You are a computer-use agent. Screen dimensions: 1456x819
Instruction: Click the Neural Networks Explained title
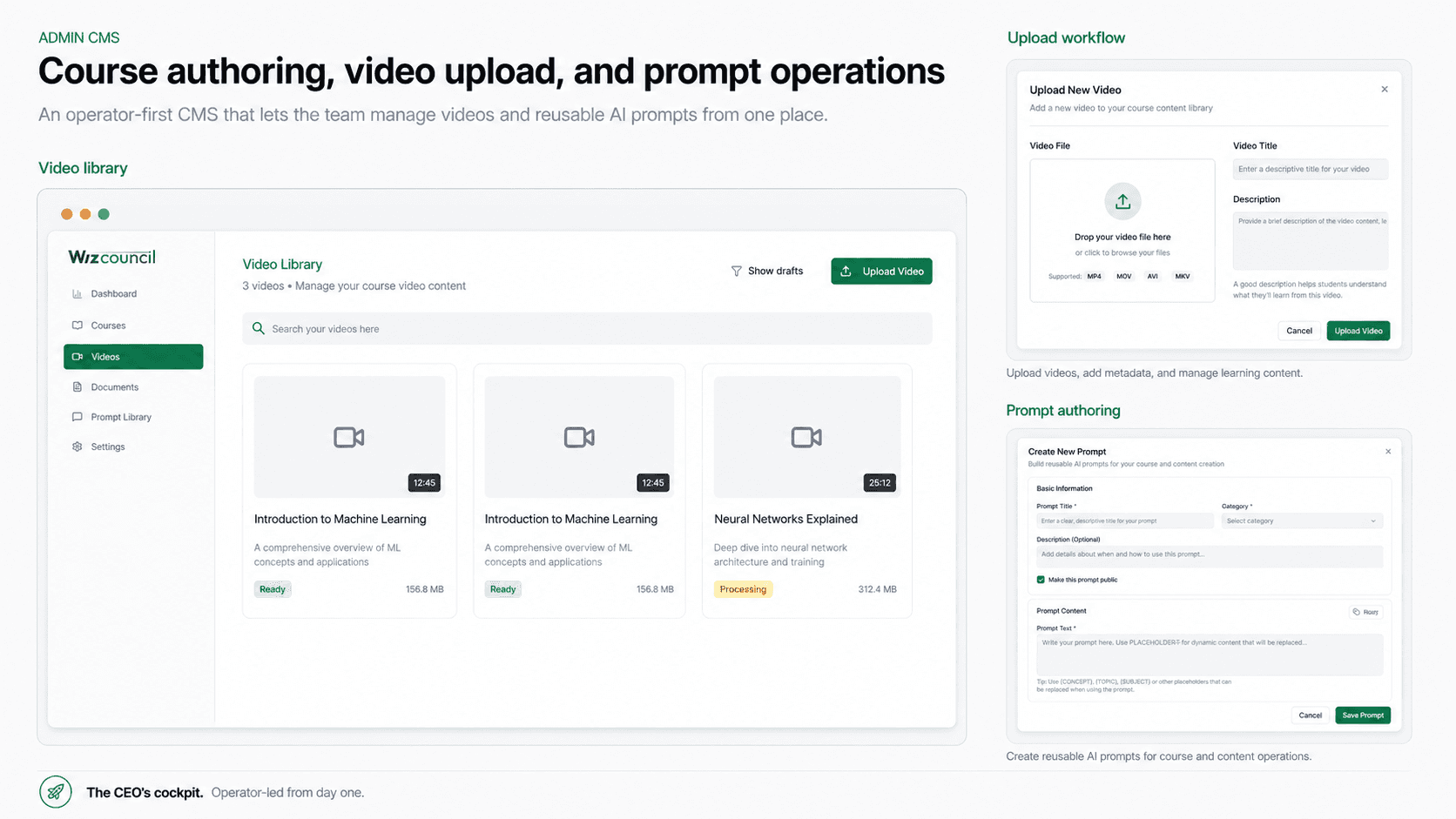click(x=785, y=520)
